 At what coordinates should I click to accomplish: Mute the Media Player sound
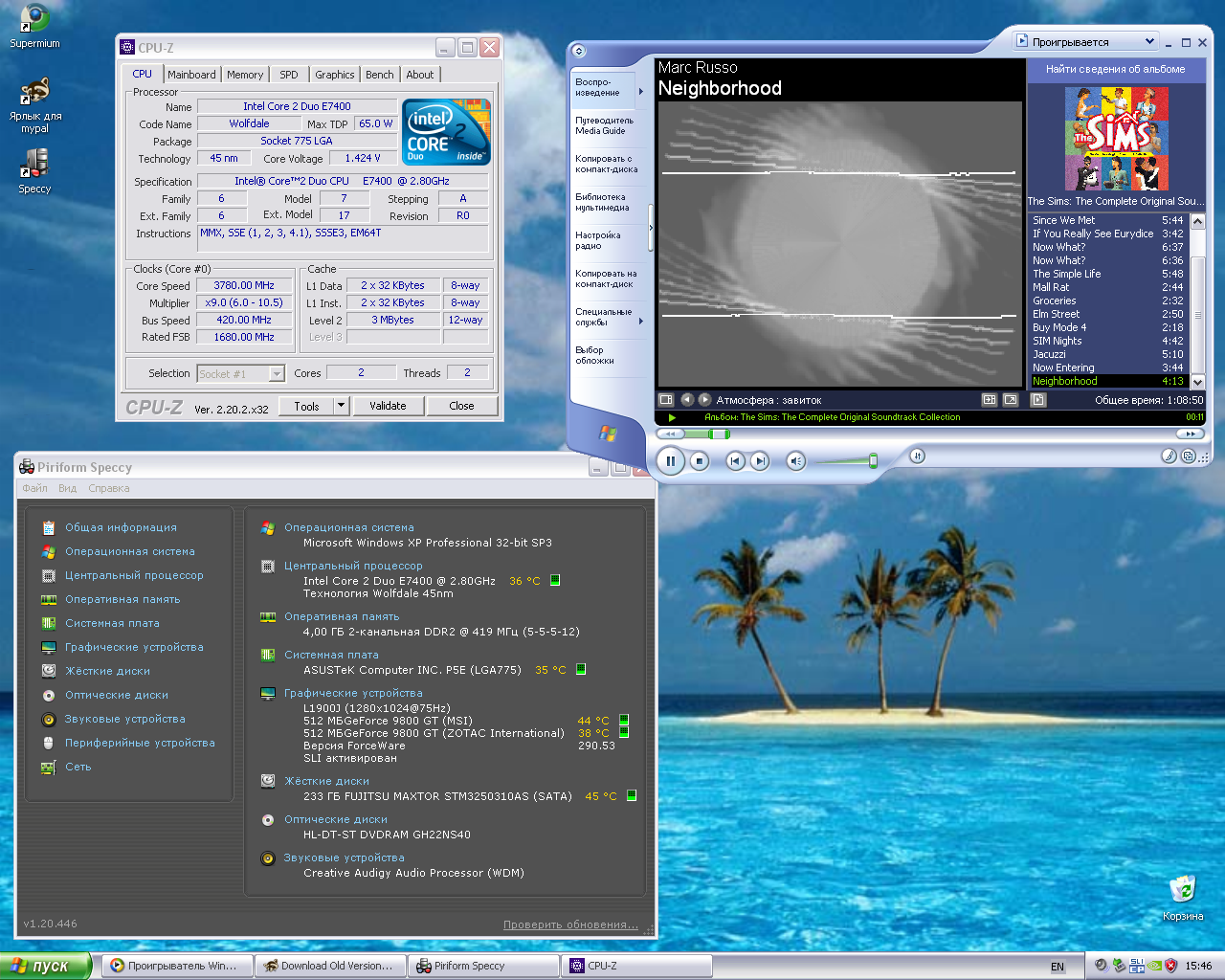(x=796, y=461)
